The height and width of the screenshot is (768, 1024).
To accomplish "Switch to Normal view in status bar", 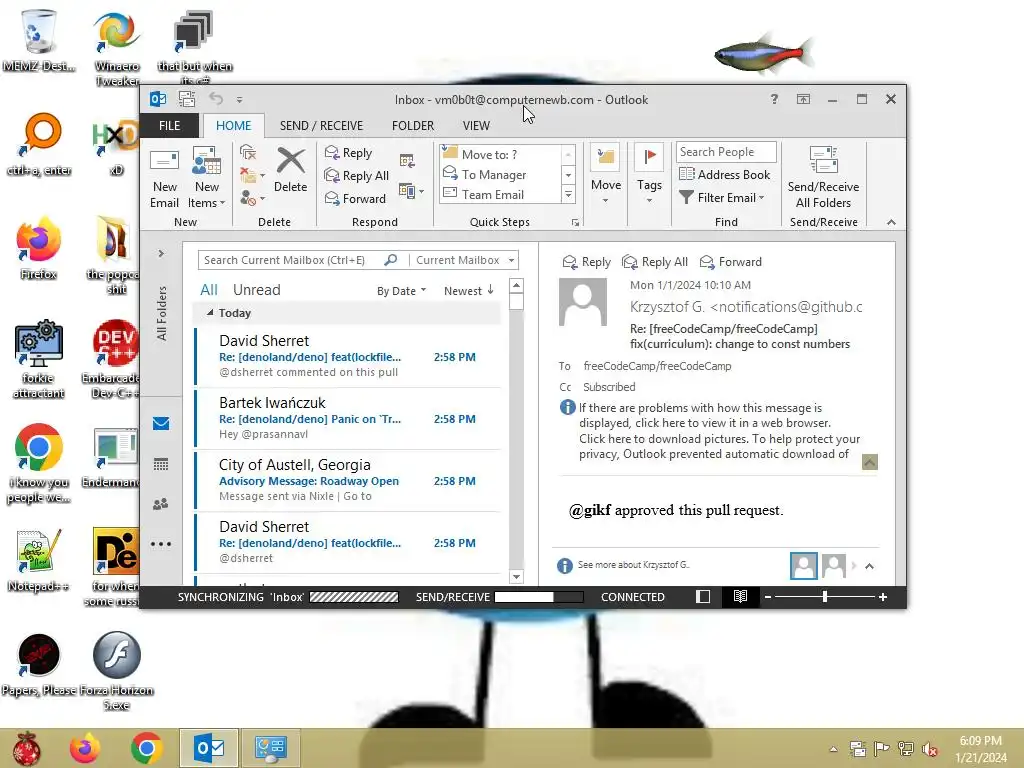I will [703, 597].
